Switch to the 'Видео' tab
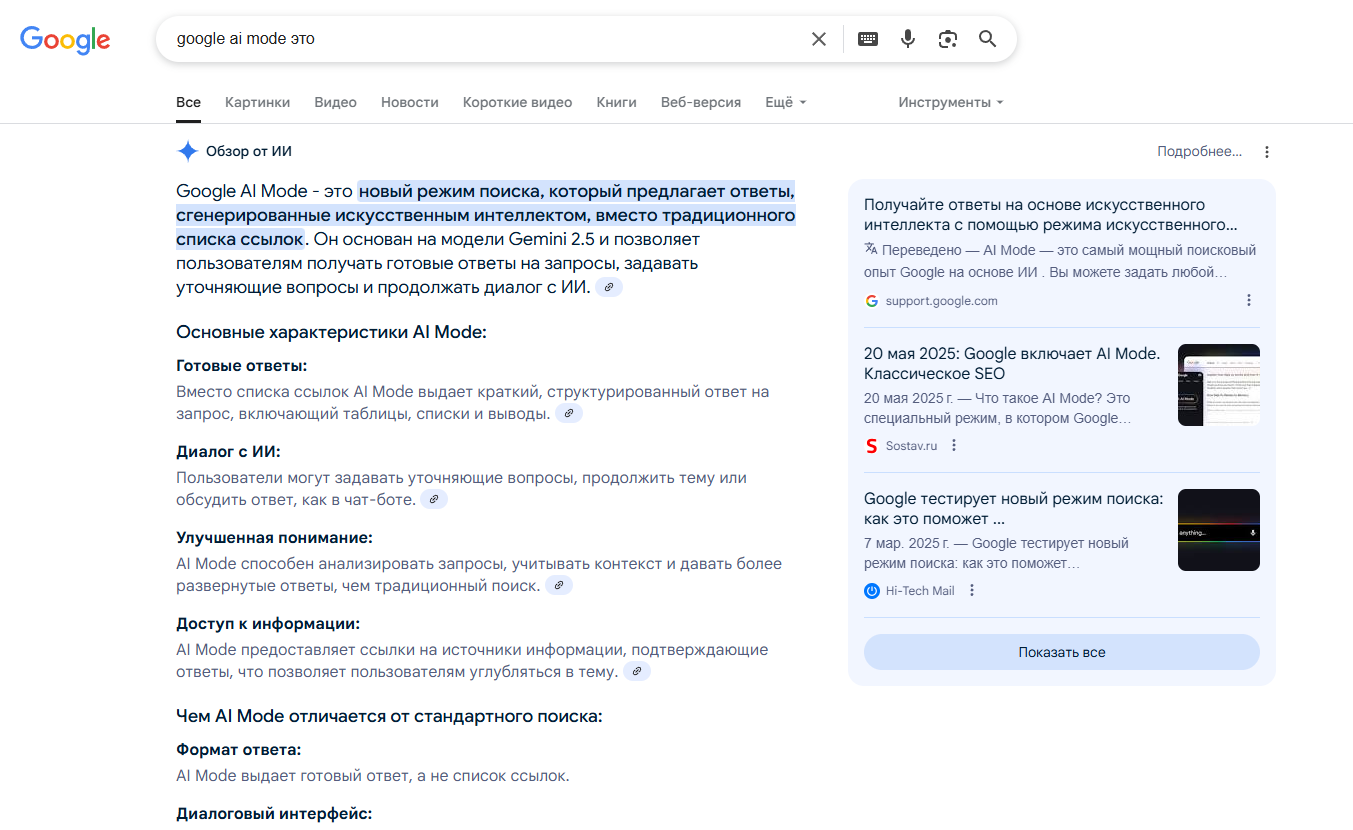The width and height of the screenshot is (1353, 830). (x=335, y=102)
